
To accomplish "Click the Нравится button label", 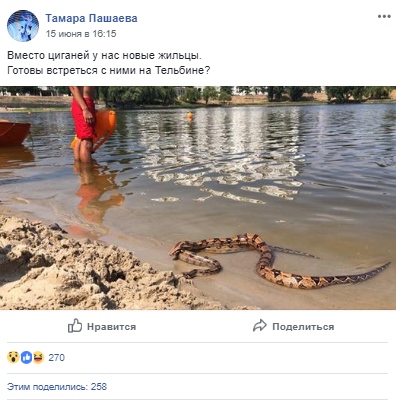I will [111, 327].
